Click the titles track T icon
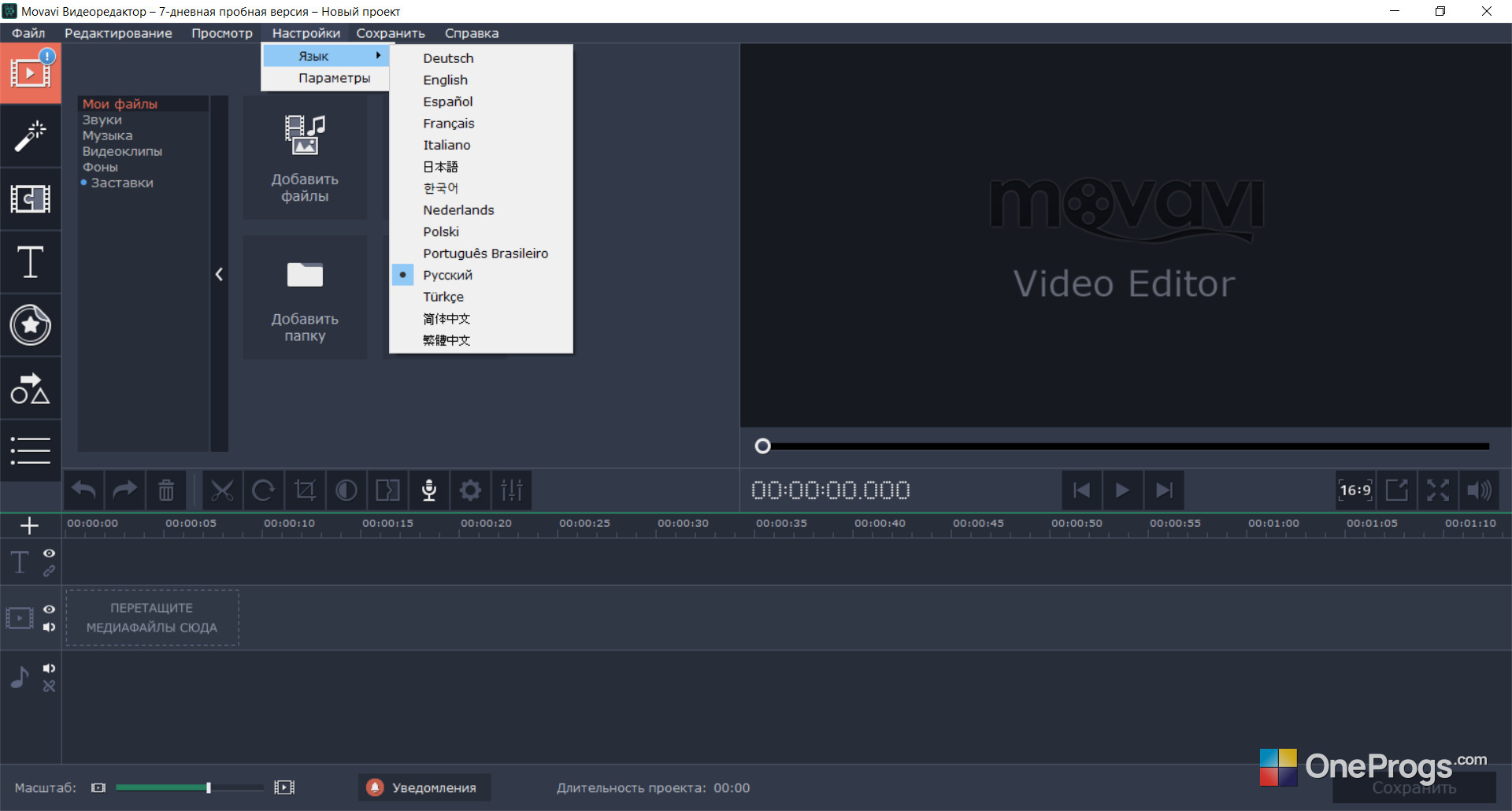This screenshot has width=1512, height=811. 20,562
